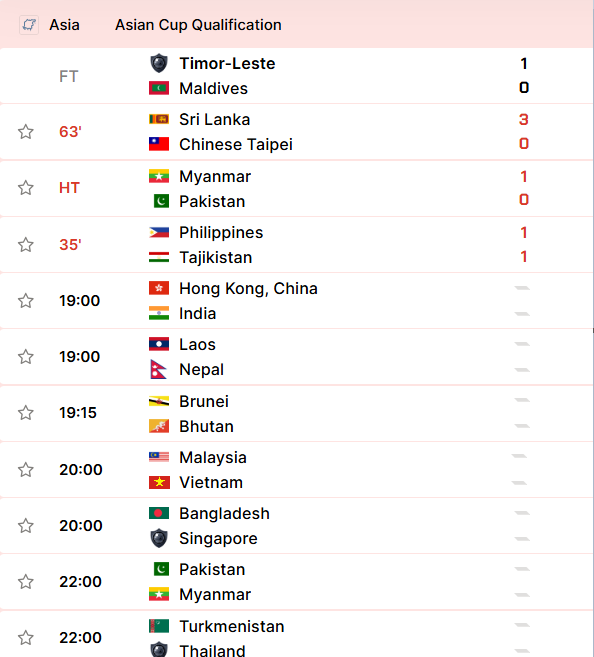The width and height of the screenshot is (594, 657).
Task: Click the 20:00 Bangladesh vs Singapore kickoff time
Action: pos(81,525)
